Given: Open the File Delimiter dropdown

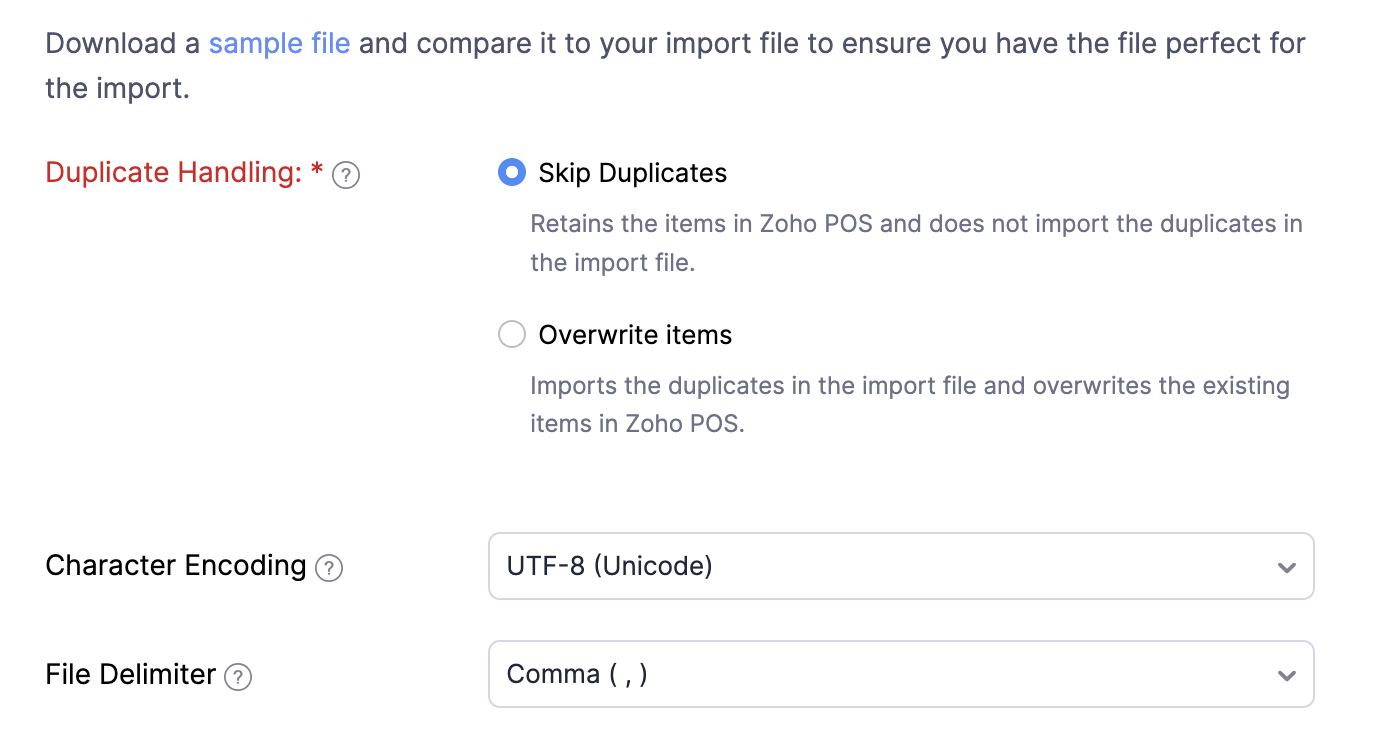Looking at the screenshot, I should [x=900, y=674].
